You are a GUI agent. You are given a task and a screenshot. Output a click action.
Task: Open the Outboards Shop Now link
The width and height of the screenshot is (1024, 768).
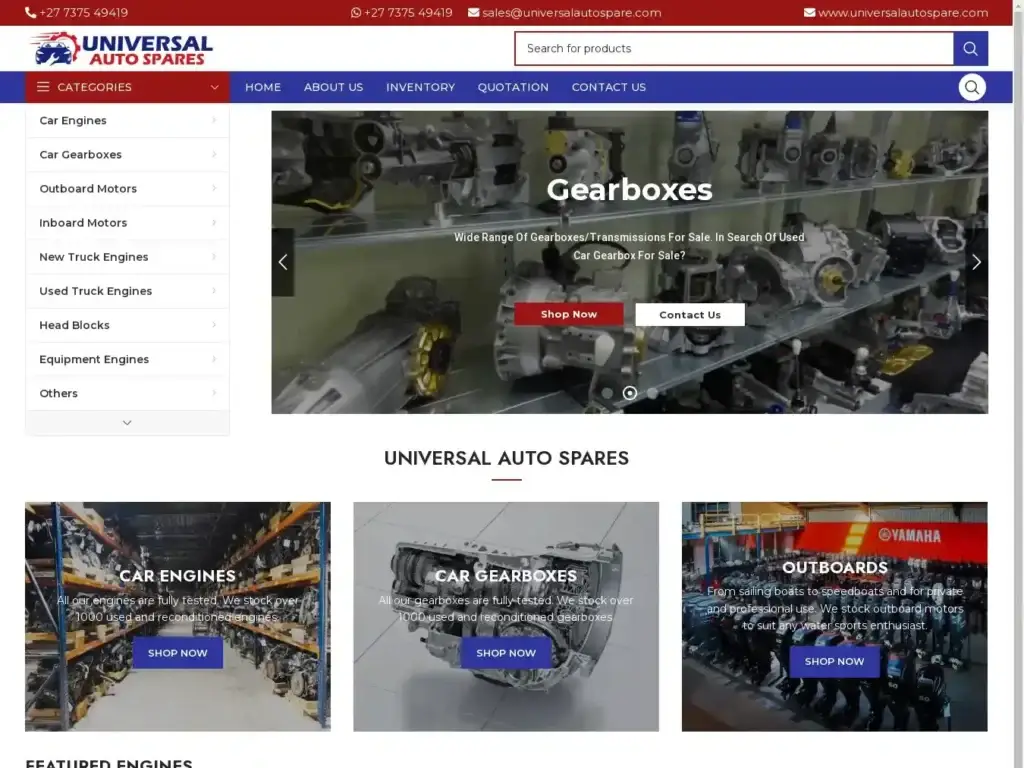tap(834, 661)
